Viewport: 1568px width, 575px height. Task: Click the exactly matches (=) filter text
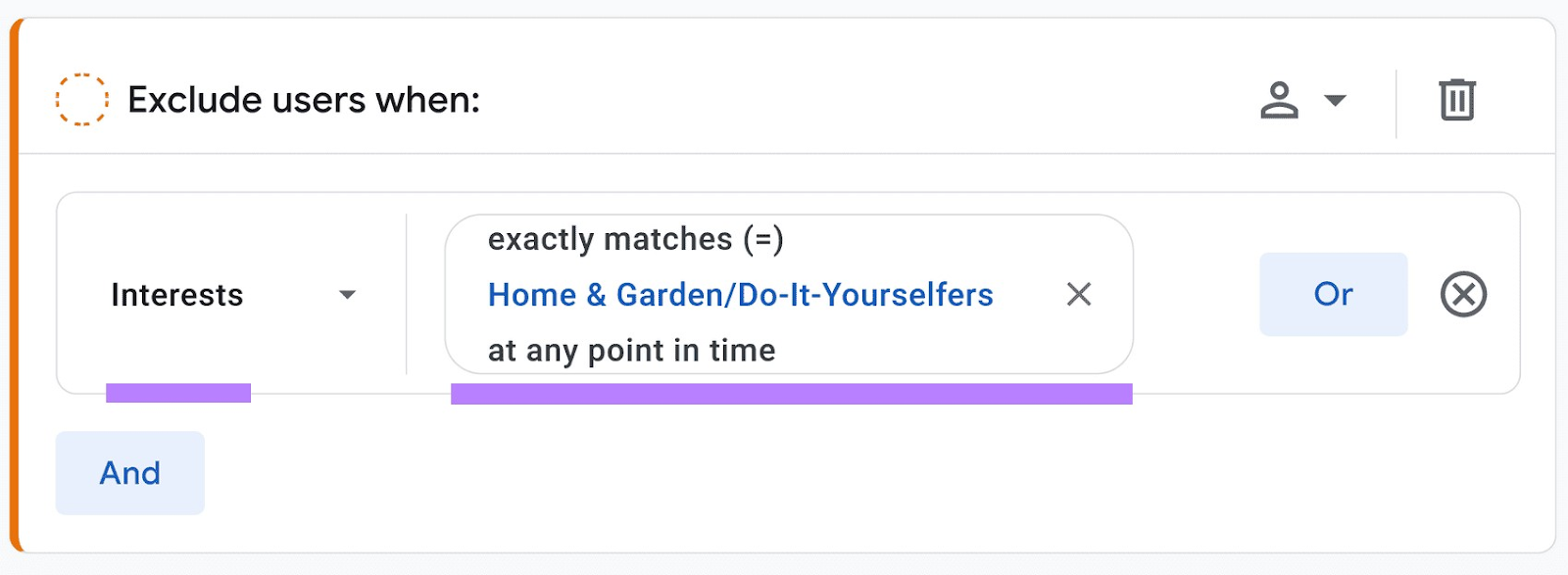(637, 238)
